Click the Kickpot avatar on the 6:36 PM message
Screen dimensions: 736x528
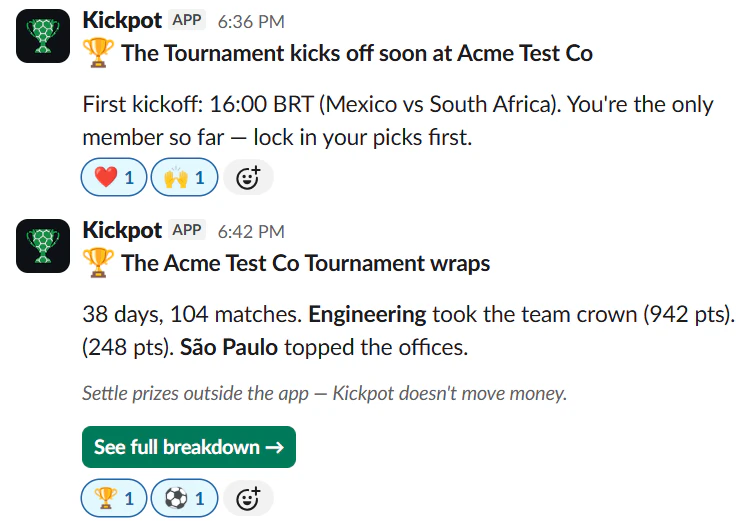(43, 36)
